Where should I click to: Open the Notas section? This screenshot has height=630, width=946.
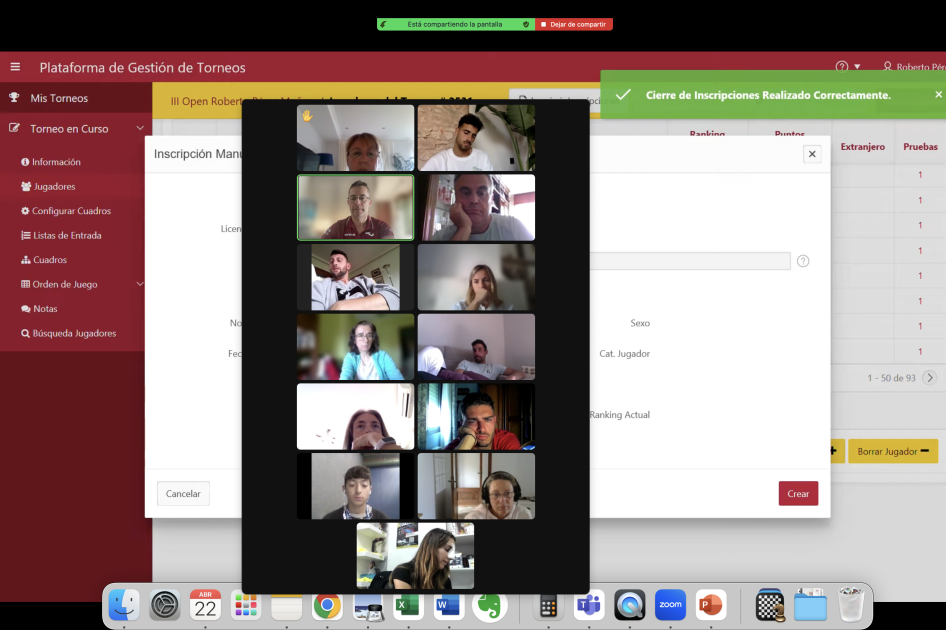pyautogui.click(x=45, y=308)
